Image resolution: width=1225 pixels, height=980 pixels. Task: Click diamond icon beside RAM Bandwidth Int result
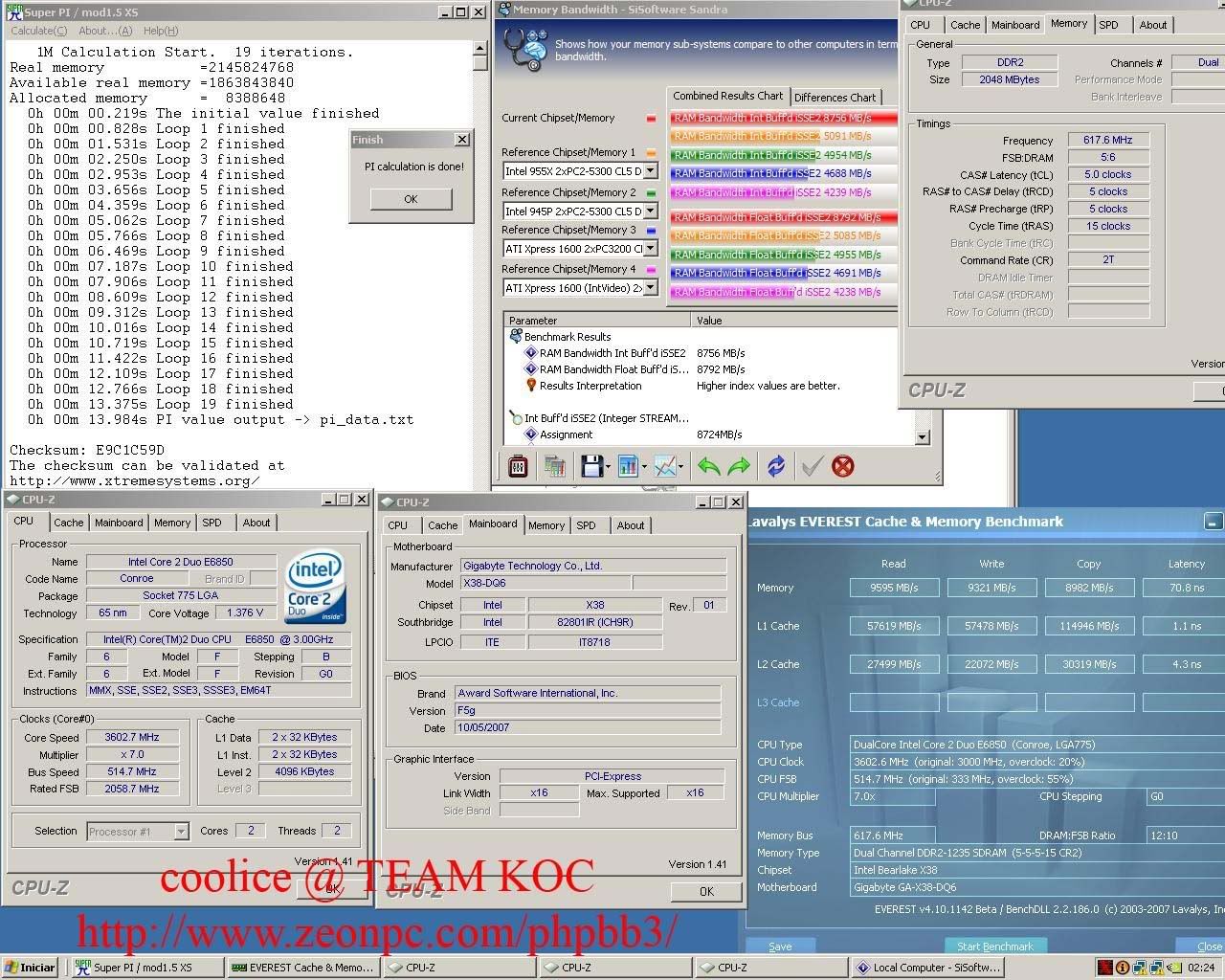(x=530, y=353)
